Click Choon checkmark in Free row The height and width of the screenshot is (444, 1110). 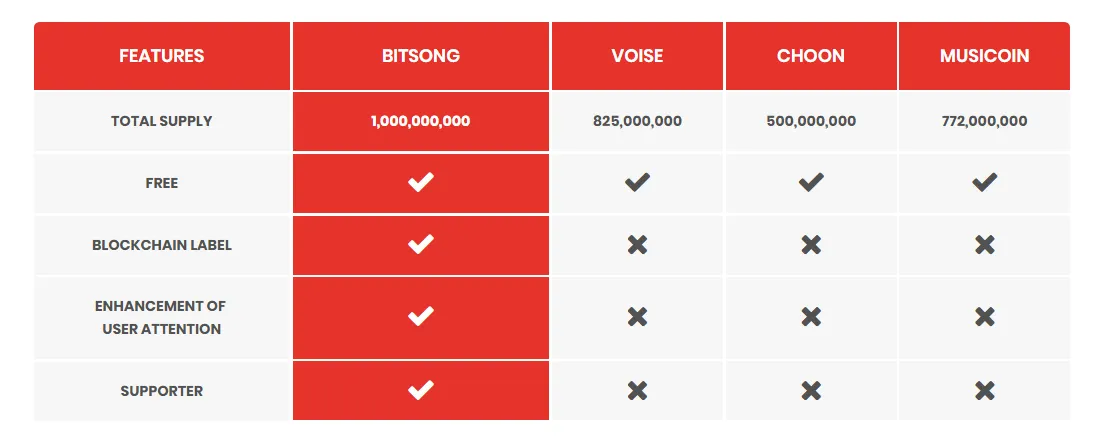tap(811, 183)
